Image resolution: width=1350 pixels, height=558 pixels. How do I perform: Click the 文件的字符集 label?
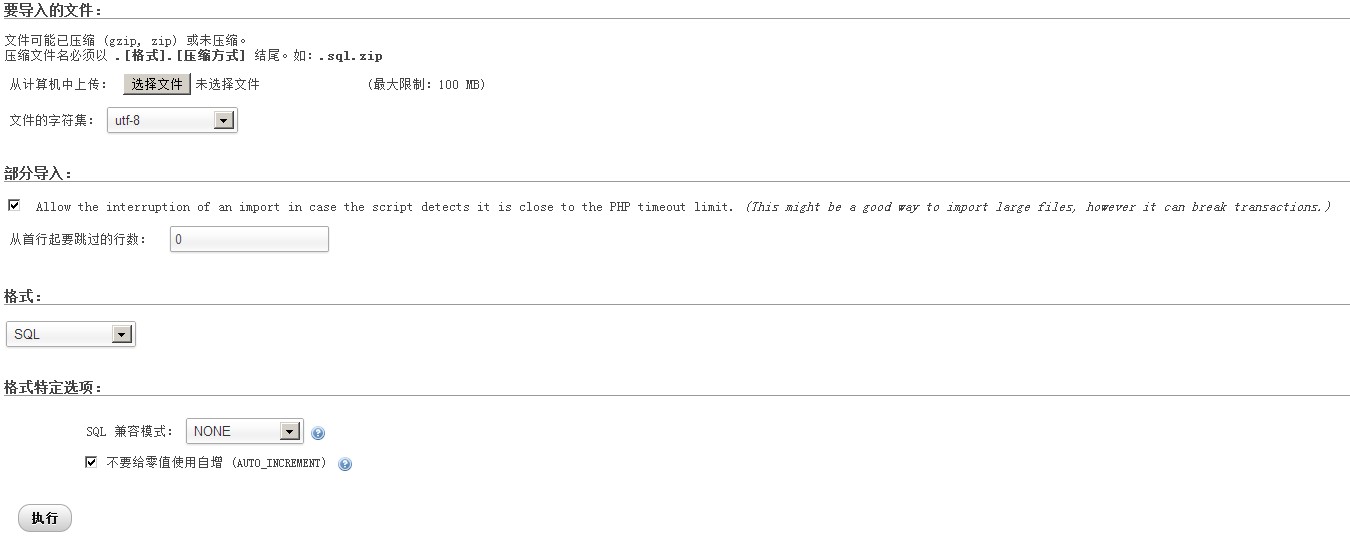[x=51, y=121]
